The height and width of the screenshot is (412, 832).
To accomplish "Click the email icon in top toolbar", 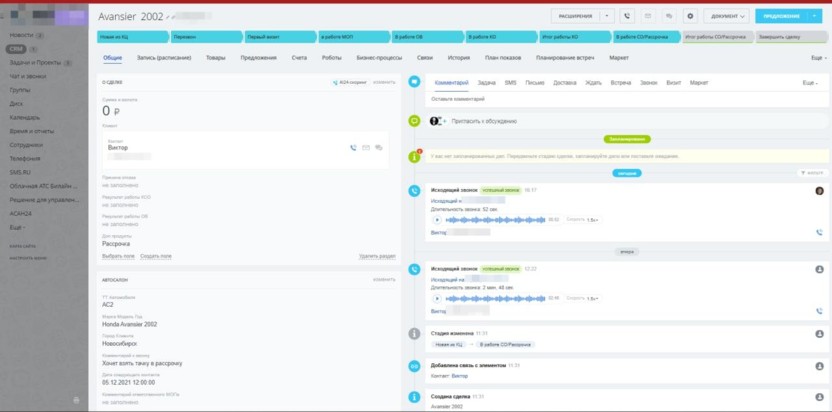I will 648,16.
